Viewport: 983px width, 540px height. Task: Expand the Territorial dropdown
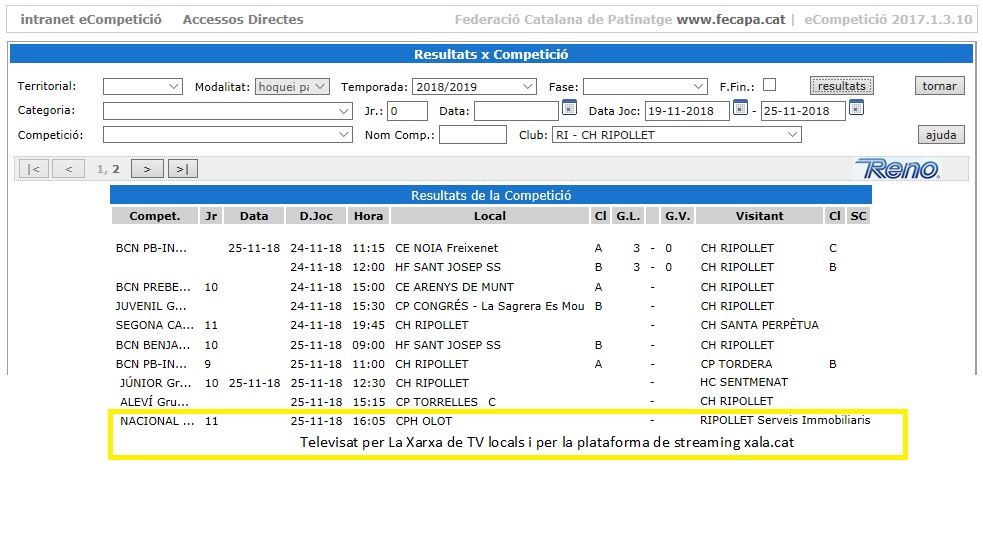coord(143,87)
